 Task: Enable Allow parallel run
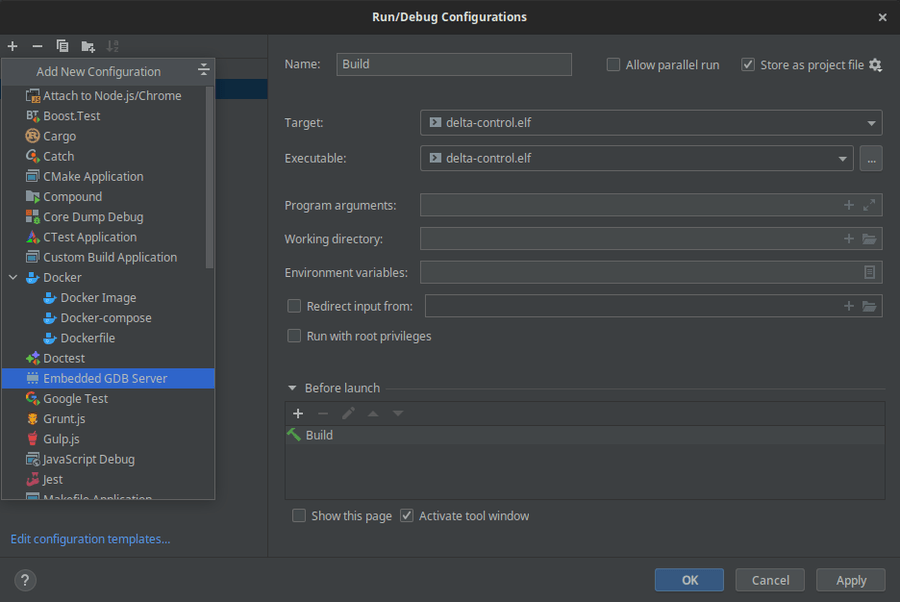coord(613,64)
